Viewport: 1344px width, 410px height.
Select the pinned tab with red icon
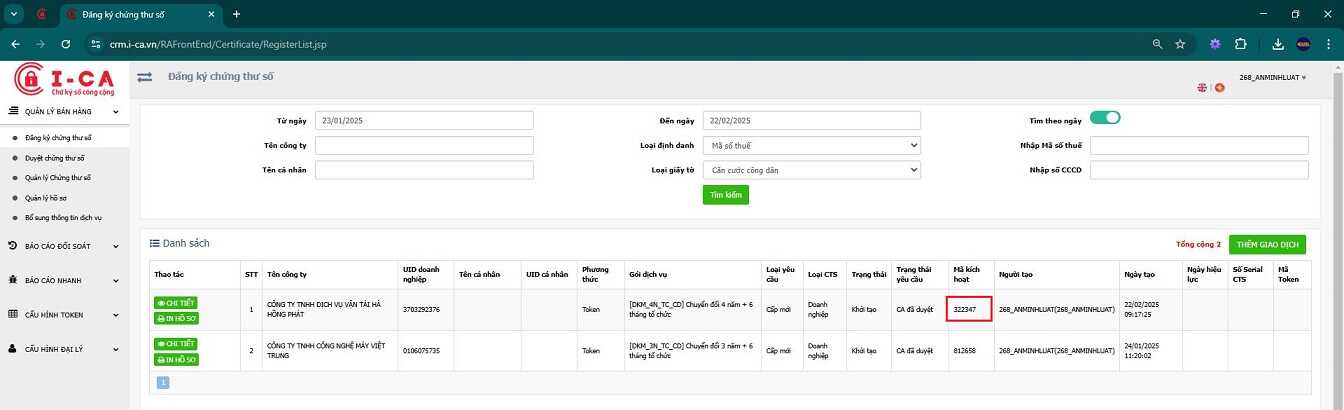pos(41,14)
